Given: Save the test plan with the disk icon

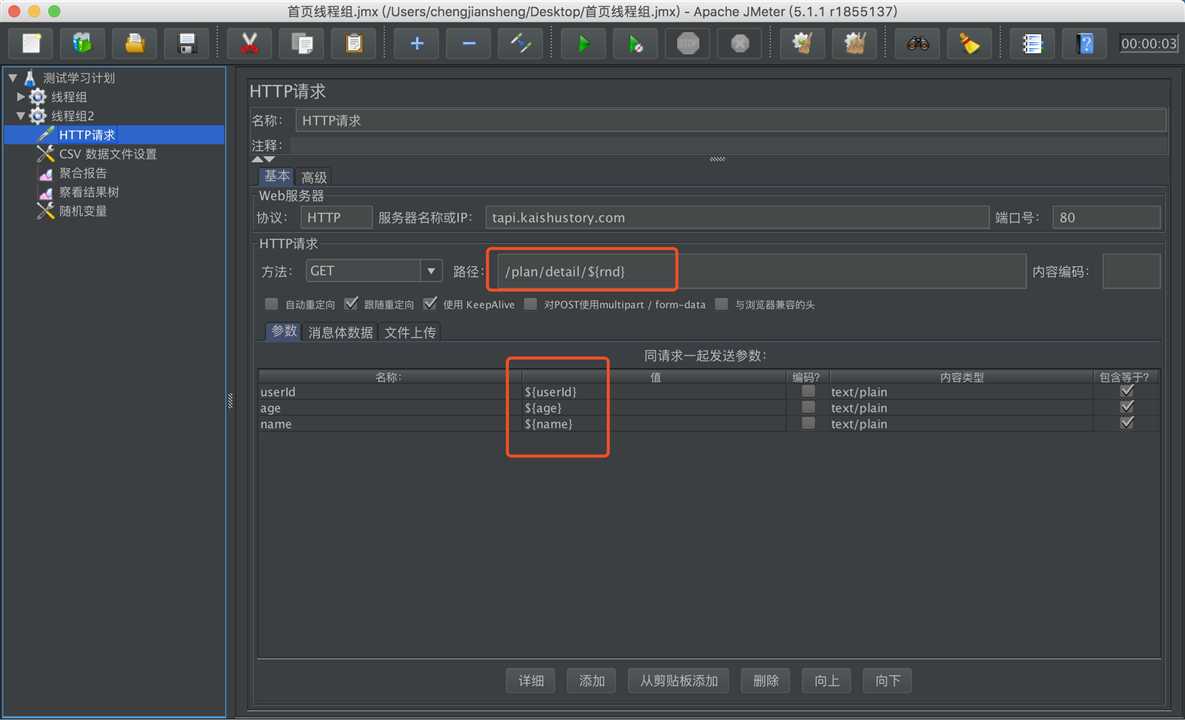Looking at the screenshot, I should (x=187, y=43).
